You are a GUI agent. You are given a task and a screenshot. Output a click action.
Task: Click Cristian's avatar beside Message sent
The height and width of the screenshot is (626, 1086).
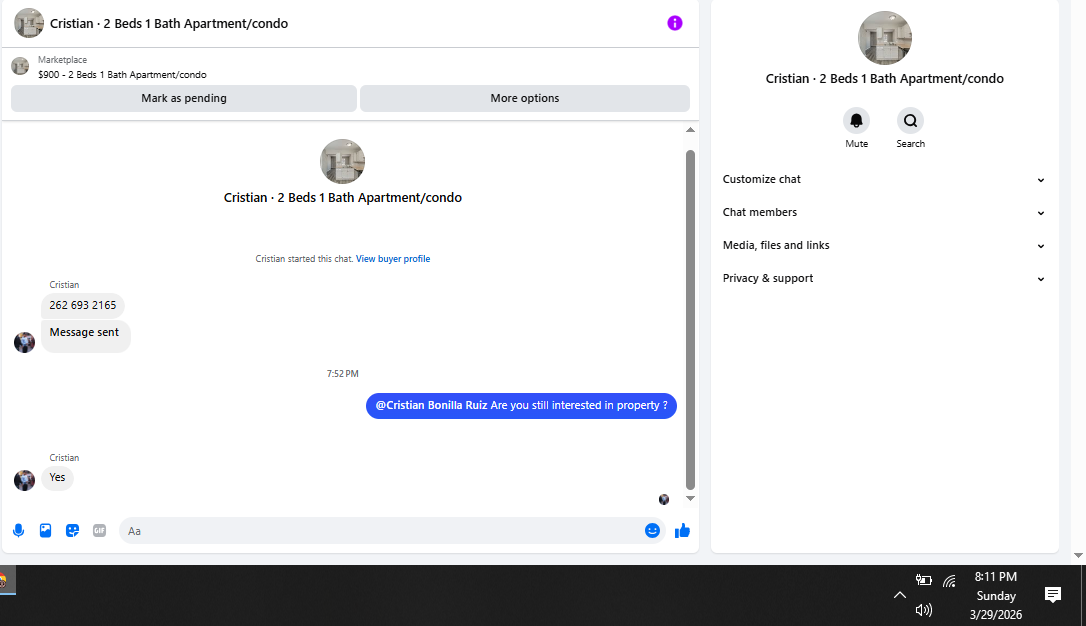24,342
